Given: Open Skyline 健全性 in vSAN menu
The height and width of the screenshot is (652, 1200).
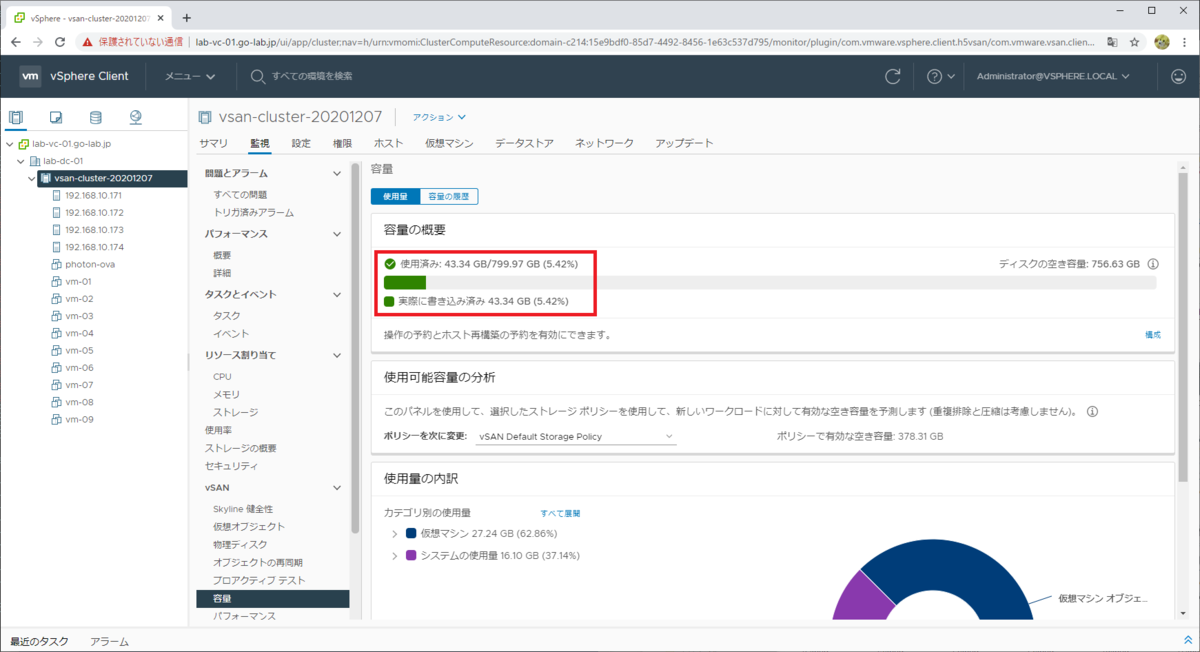Looking at the screenshot, I should click(x=243, y=509).
